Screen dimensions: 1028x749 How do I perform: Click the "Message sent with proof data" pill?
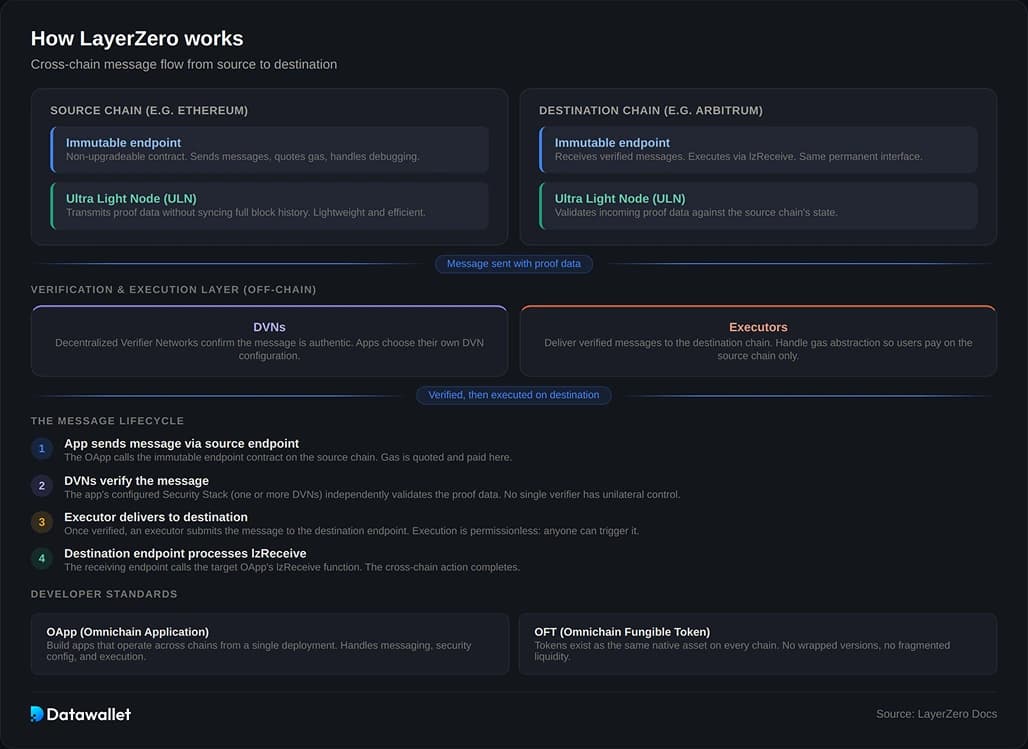point(514,264)
